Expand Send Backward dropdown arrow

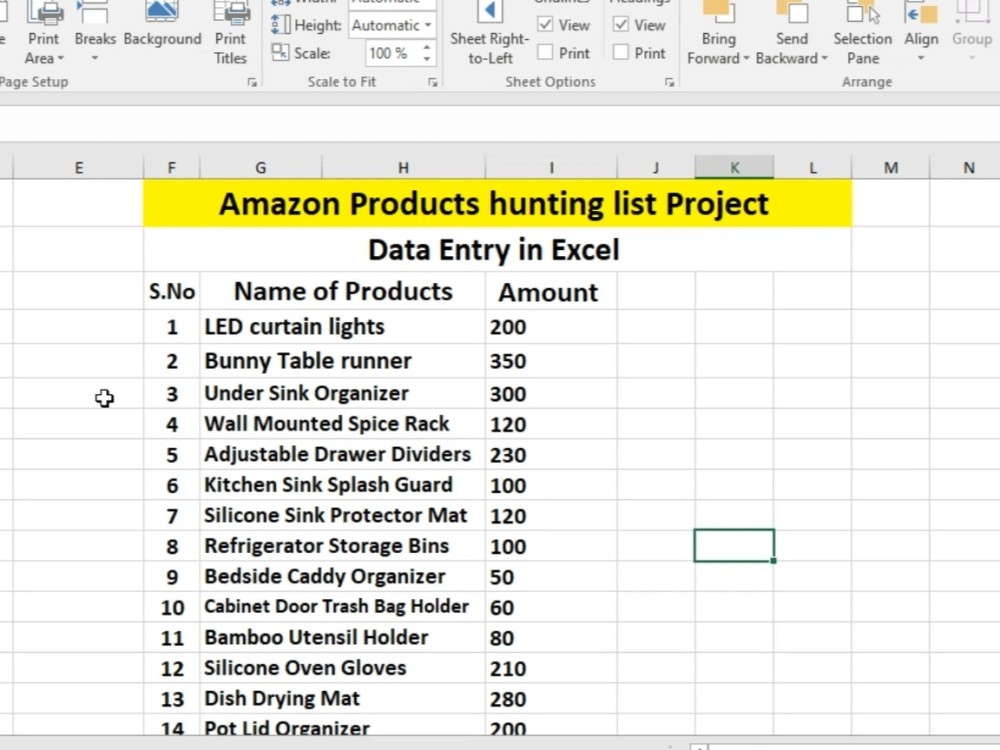pyautogui.click(x=824, y=59)
